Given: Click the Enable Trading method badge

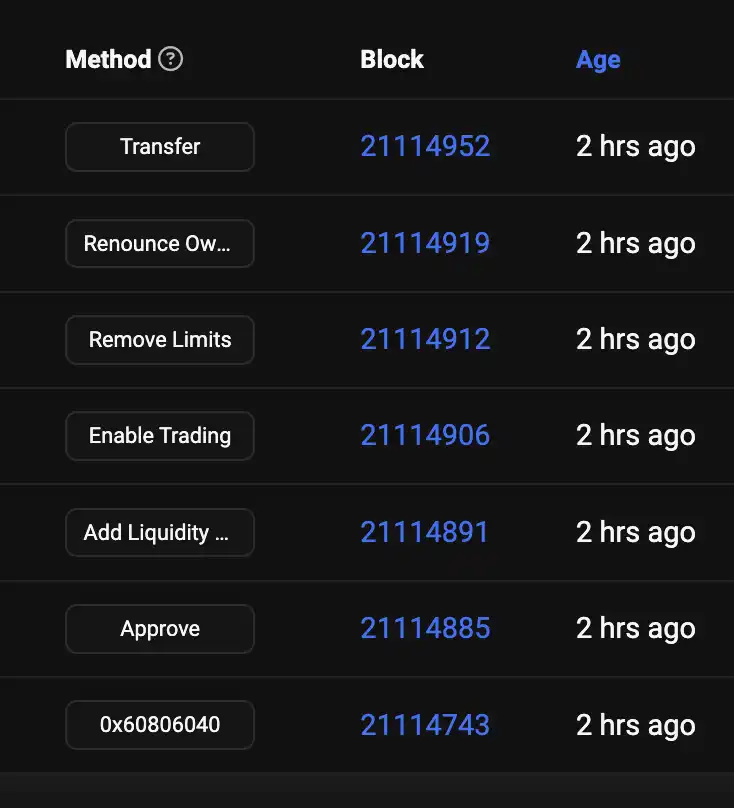Looking at the screenshot, I should pos(160,436).
